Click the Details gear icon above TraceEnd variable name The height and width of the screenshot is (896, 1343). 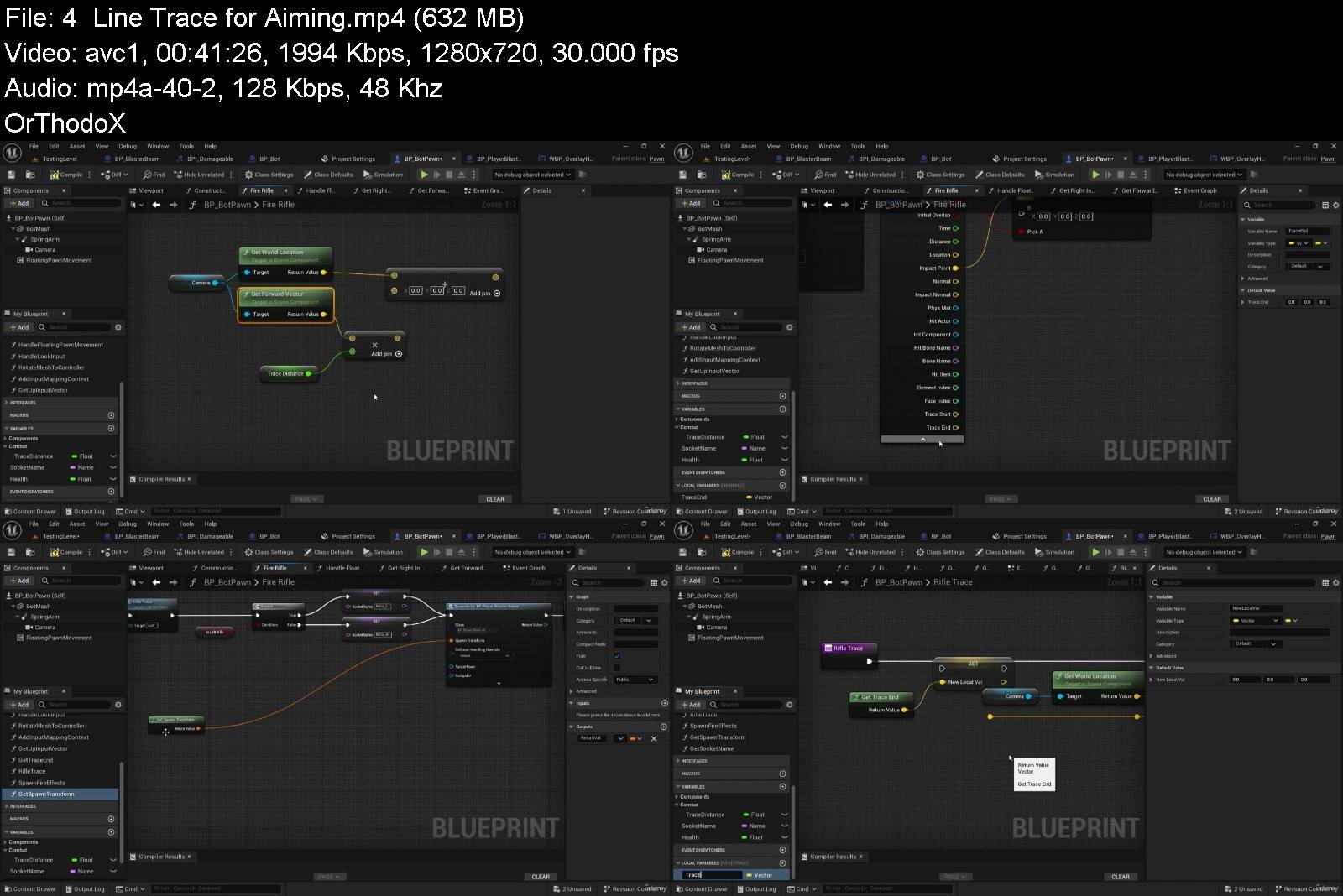coord(1336,205)
